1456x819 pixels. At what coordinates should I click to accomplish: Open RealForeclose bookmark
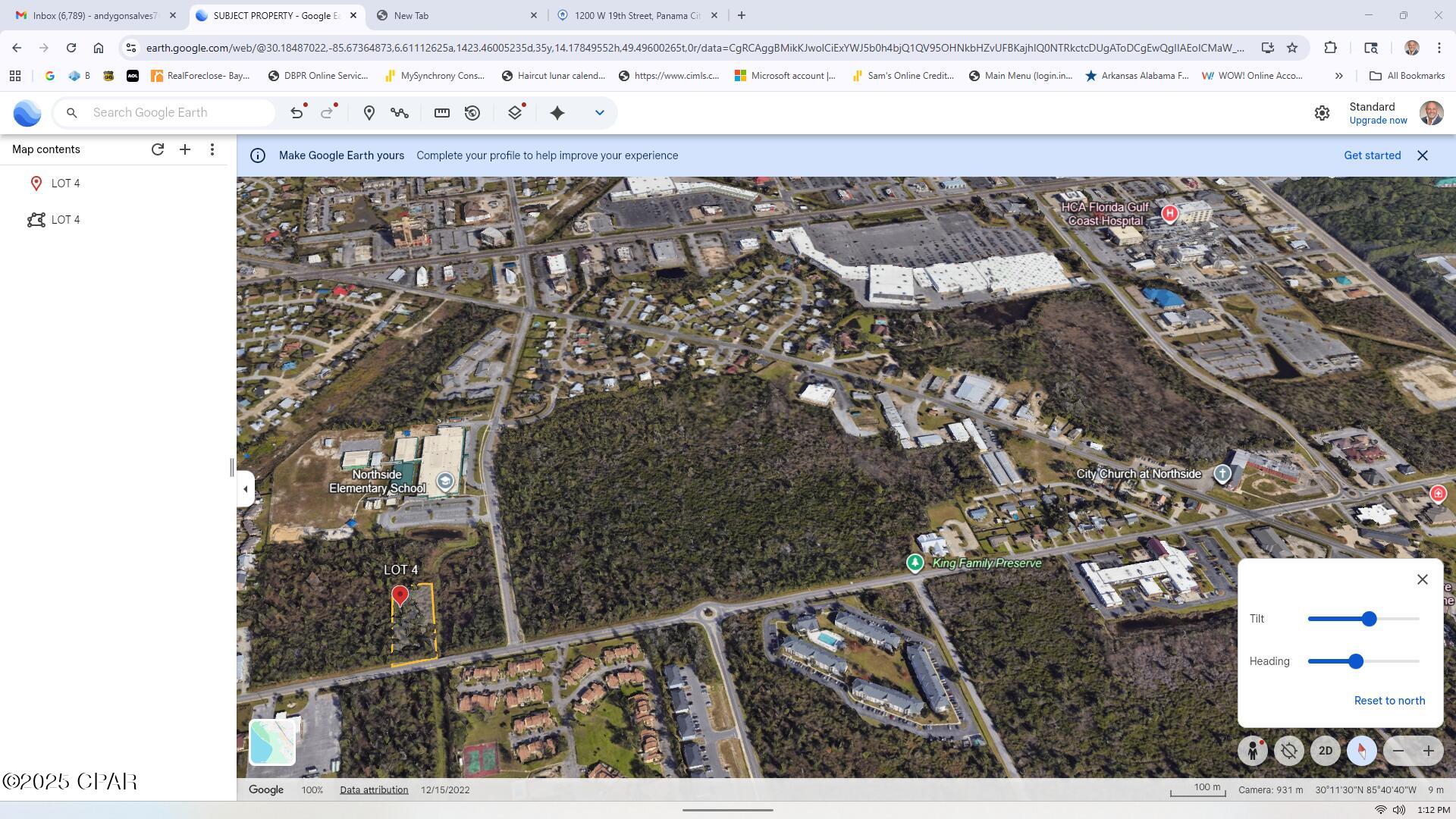click(x=200, y=76)
